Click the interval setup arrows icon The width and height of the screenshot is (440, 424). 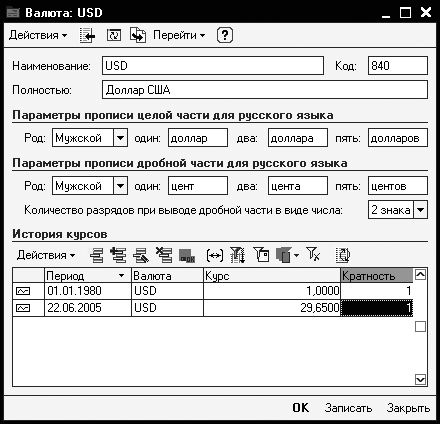coord(215,256)
